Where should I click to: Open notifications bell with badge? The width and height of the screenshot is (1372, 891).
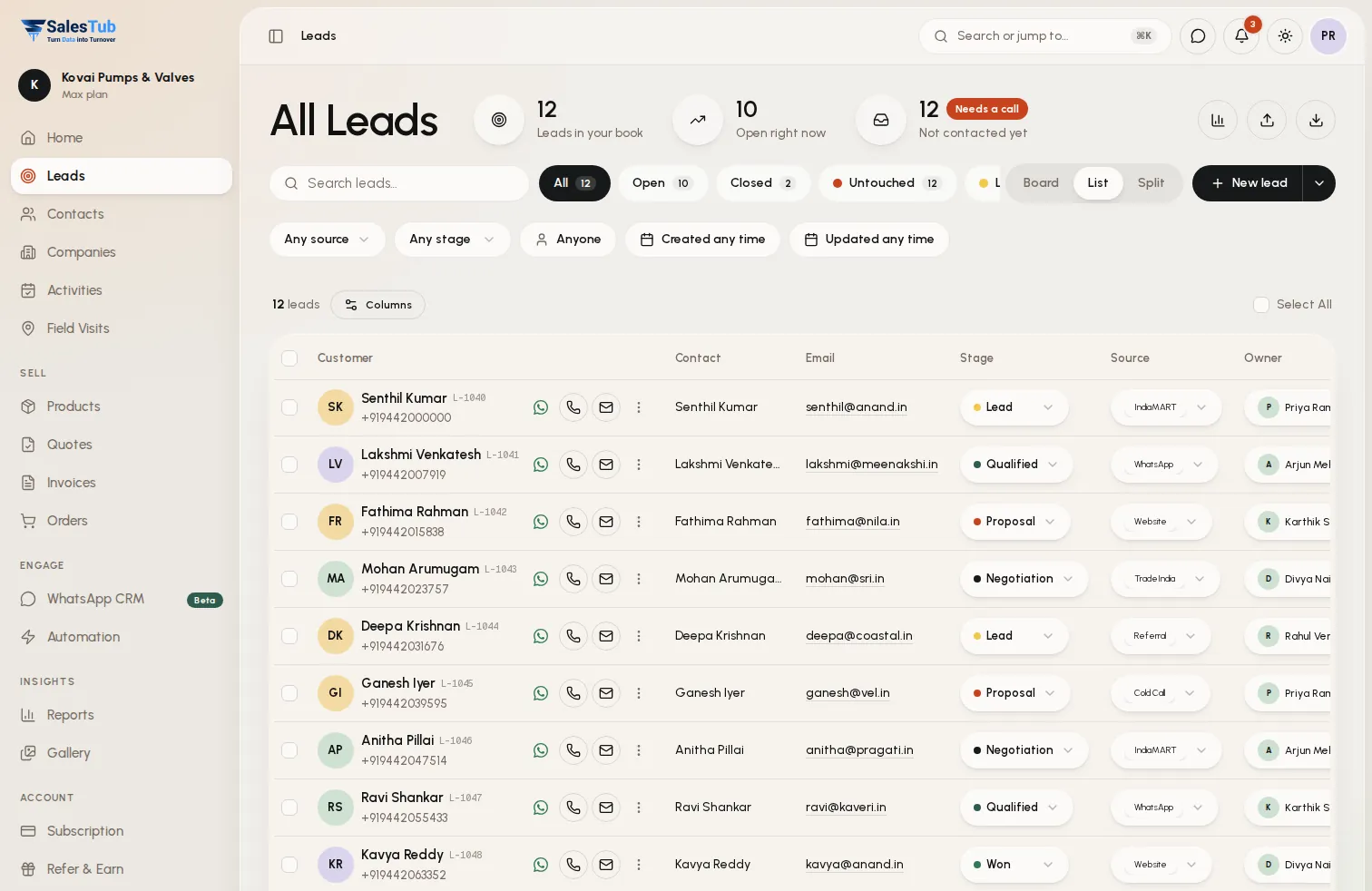(1241, 36)
